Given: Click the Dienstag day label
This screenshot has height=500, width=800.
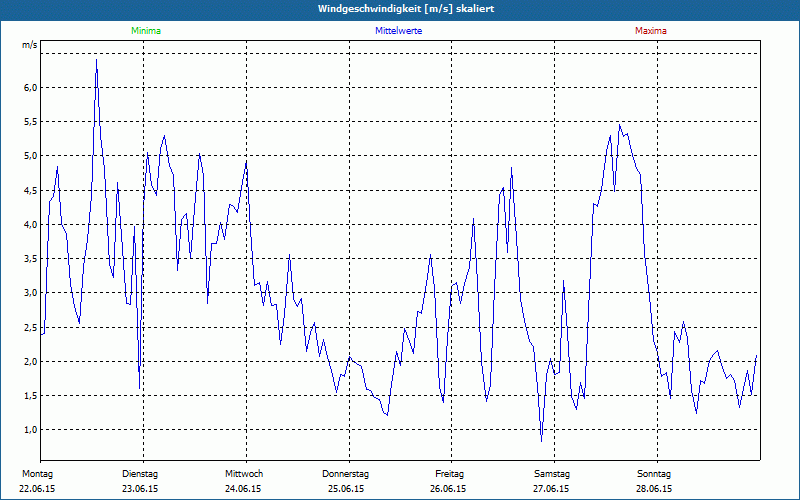Looking at the screenshot, I should (140, 474).
